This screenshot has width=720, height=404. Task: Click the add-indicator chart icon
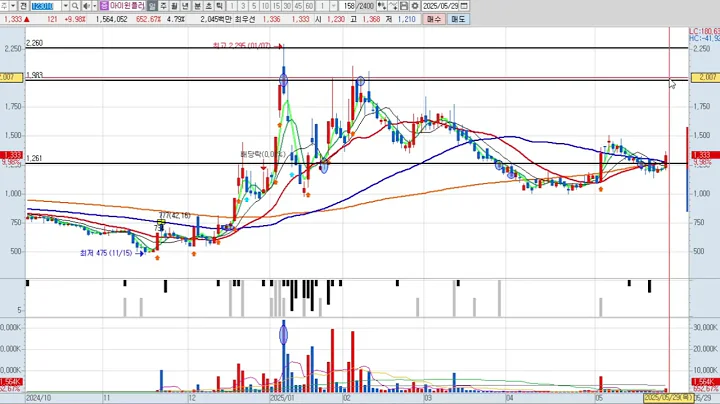[382, 6]
